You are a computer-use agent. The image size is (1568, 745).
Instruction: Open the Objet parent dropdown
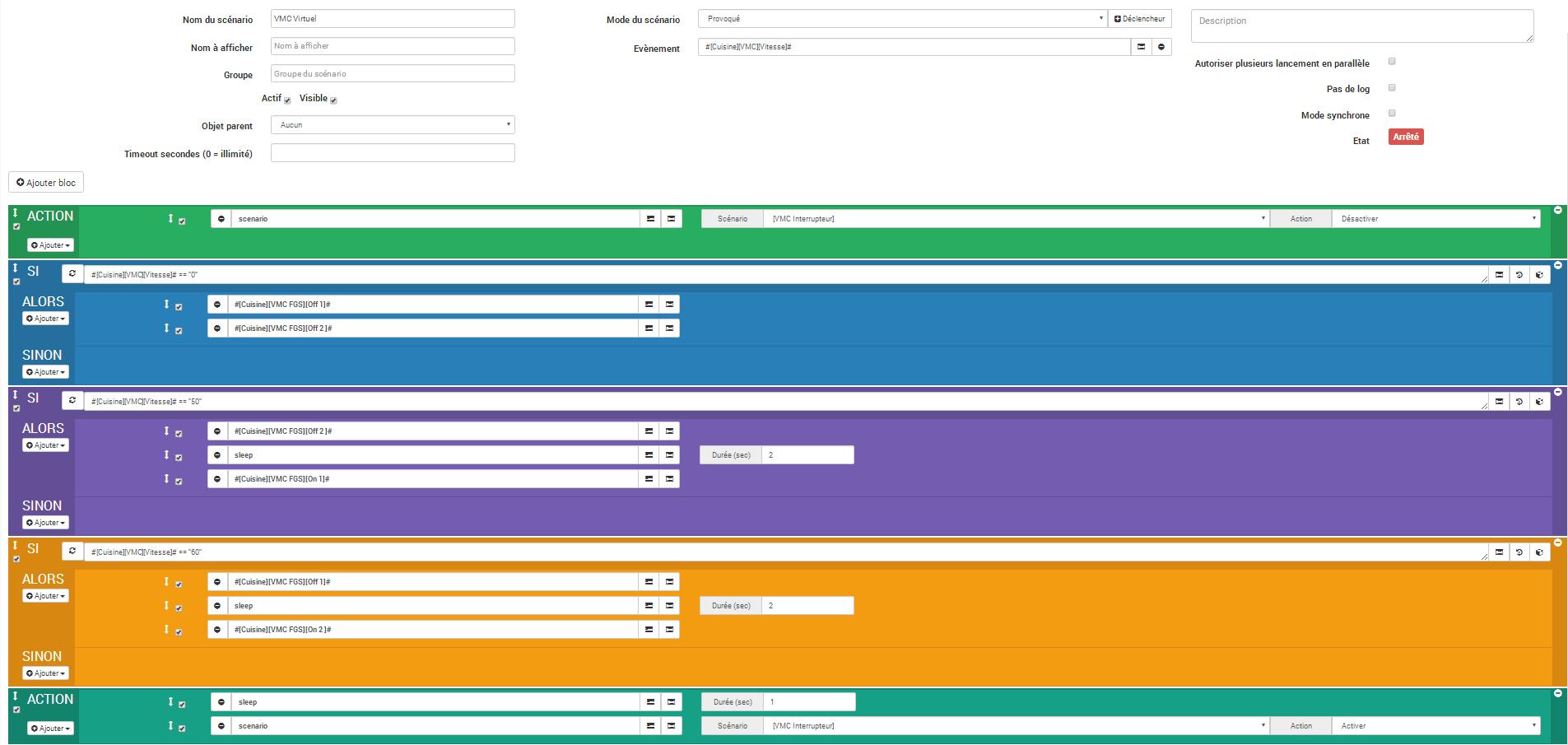click(393, 125)
